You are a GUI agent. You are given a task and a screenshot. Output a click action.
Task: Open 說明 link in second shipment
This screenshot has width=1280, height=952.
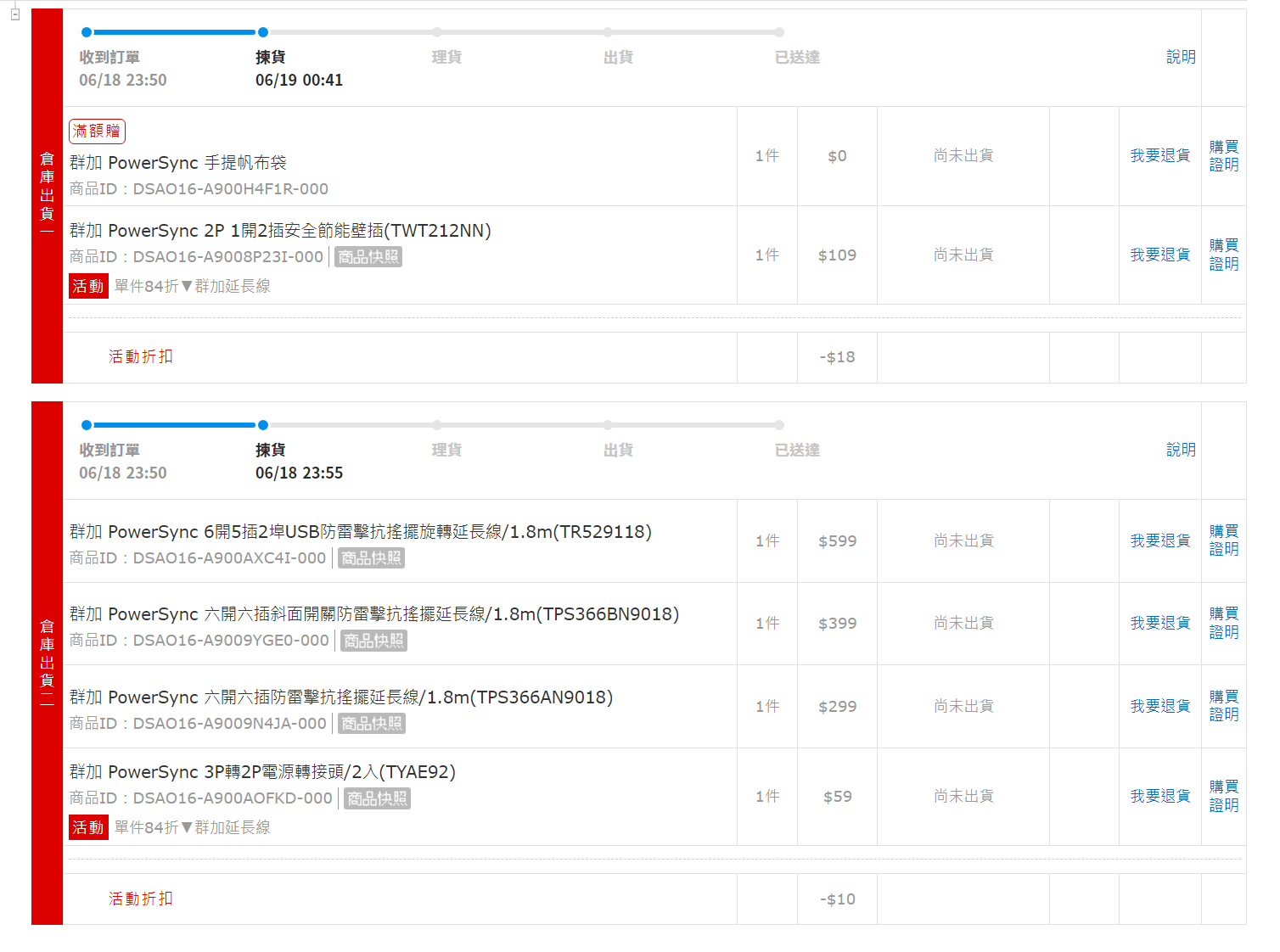click(x=1180, y=450)
